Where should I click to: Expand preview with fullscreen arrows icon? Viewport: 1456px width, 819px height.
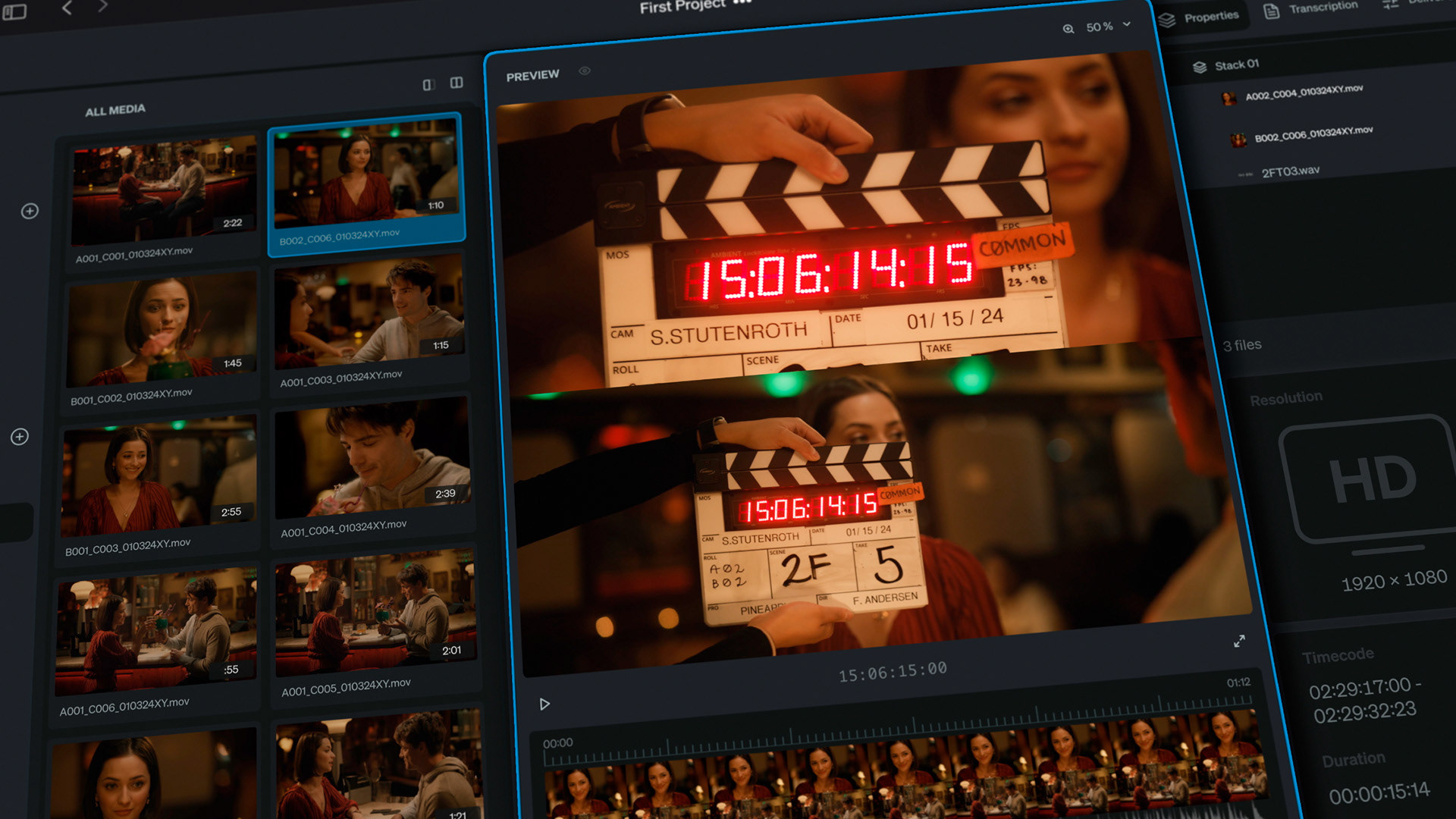point(1239,642)
